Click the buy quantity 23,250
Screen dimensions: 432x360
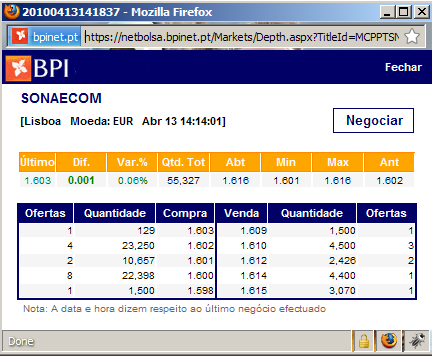coord(138,246)
